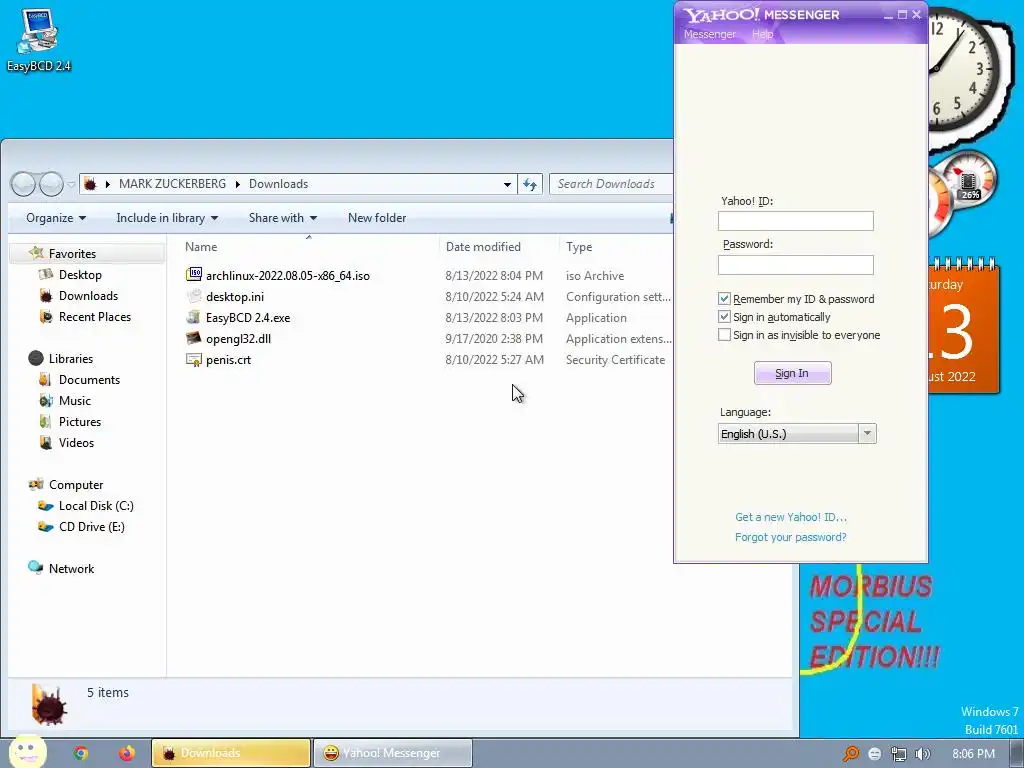Viewport: 1024px width, 768px height.
Task: Click the desktop.ini file icon
Action: coord(194,296)
